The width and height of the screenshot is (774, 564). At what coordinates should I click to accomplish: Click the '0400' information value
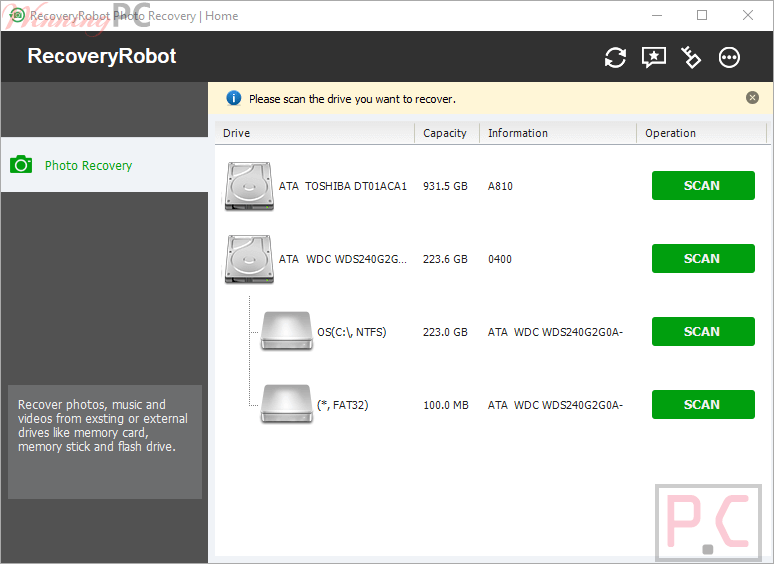point(500,259)
